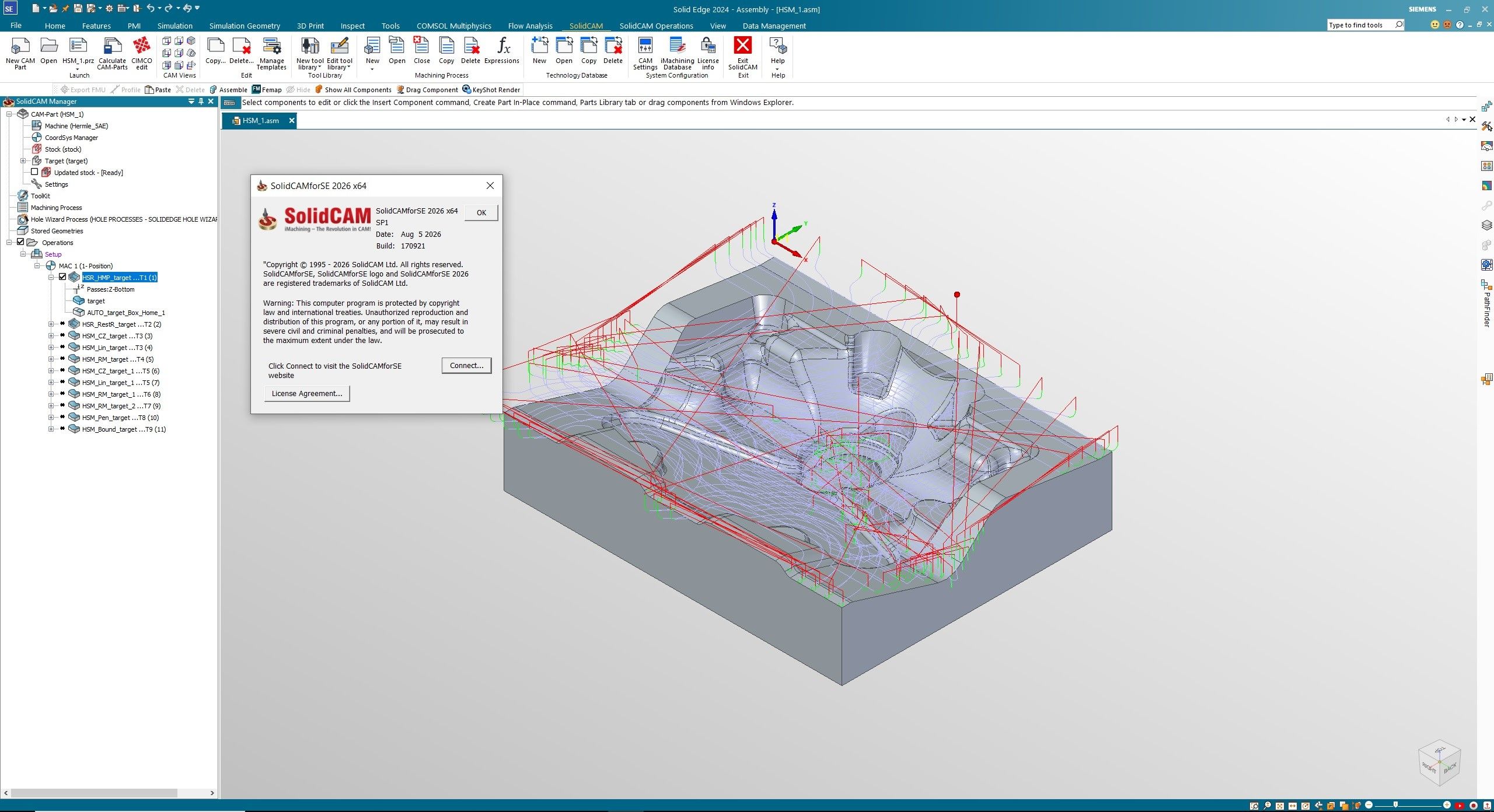The height and width of the screenshot is (812, 1494).
Task: Open the License Agreement
Action: pyautogui.click(x=307, y=394)
